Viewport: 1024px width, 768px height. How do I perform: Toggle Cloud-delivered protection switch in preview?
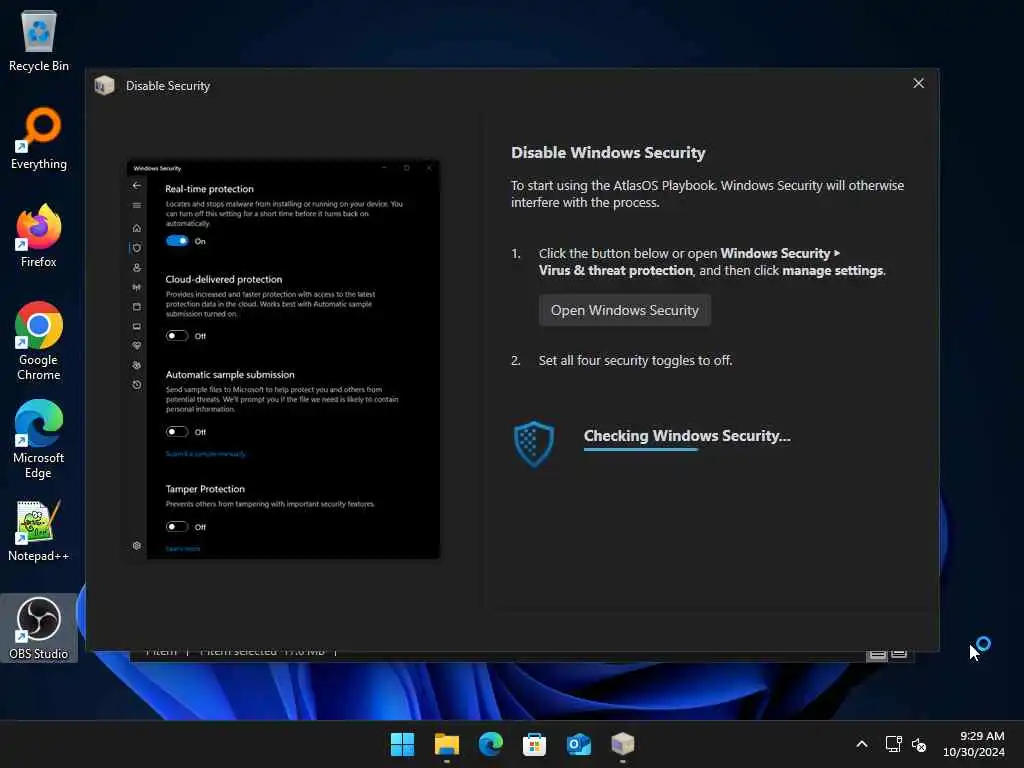point(177,336)
